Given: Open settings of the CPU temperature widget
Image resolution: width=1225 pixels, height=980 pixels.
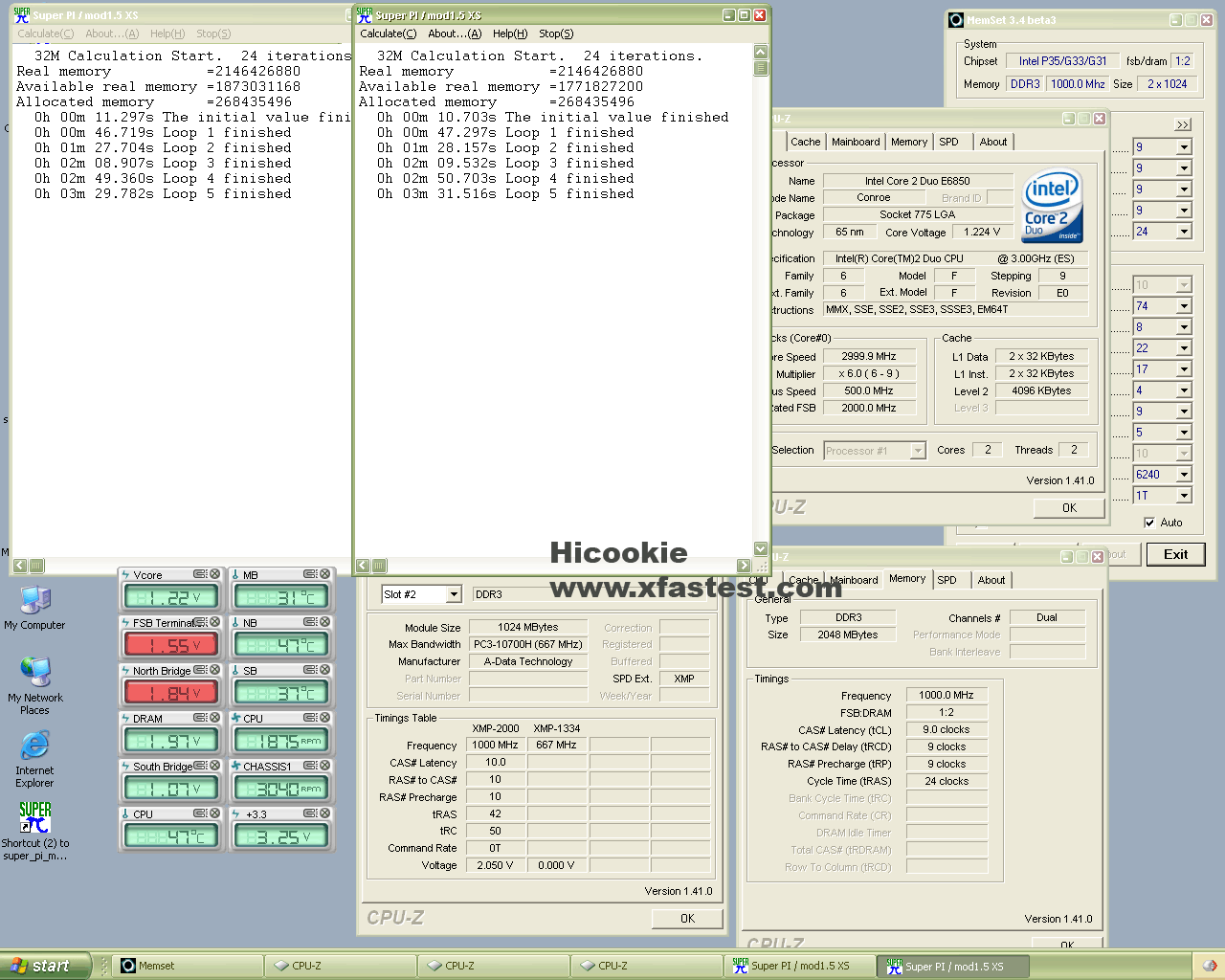Looking at the screenshot, I should (x=200, y=813).
